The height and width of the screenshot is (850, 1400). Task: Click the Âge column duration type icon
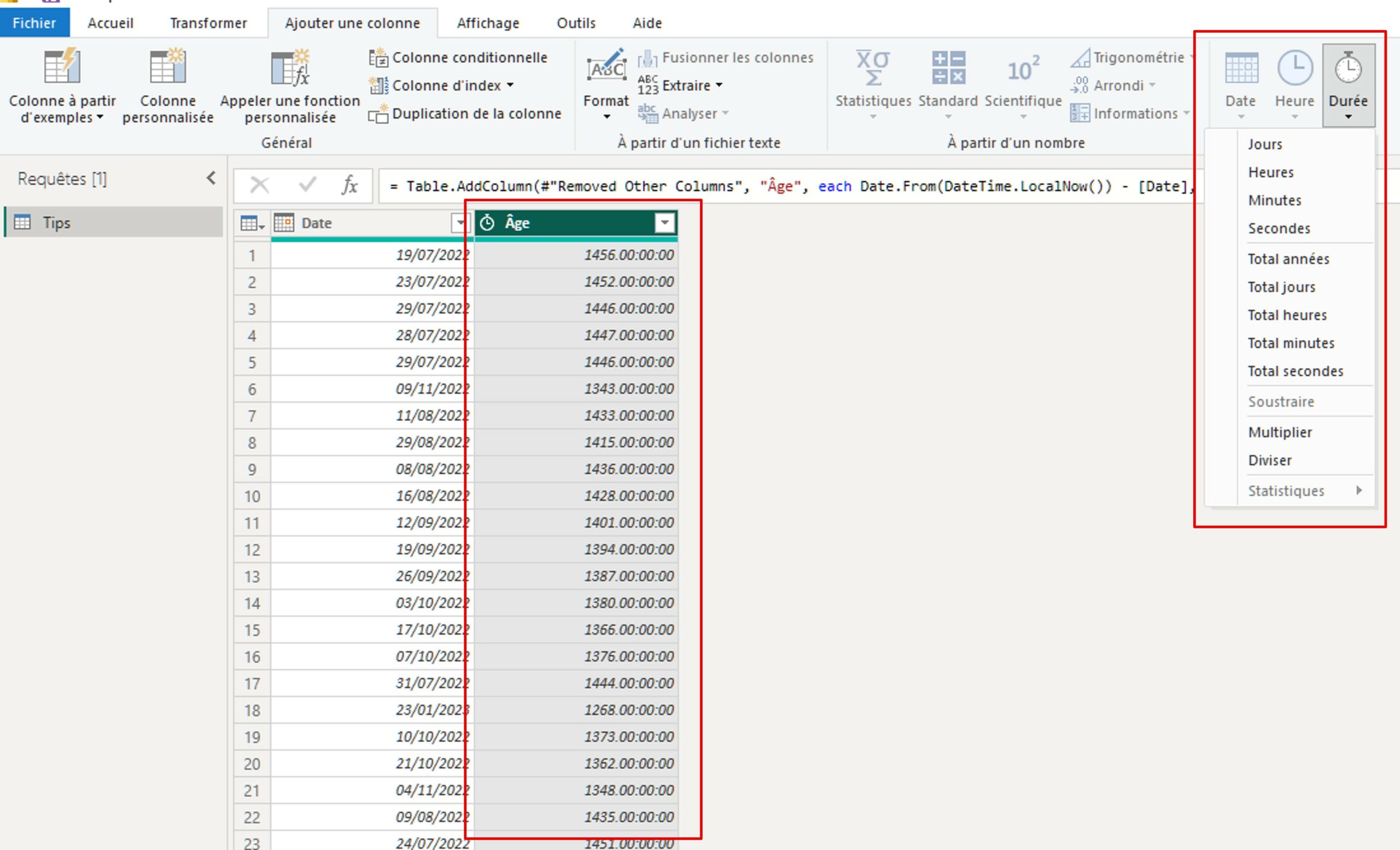(487, 223)
